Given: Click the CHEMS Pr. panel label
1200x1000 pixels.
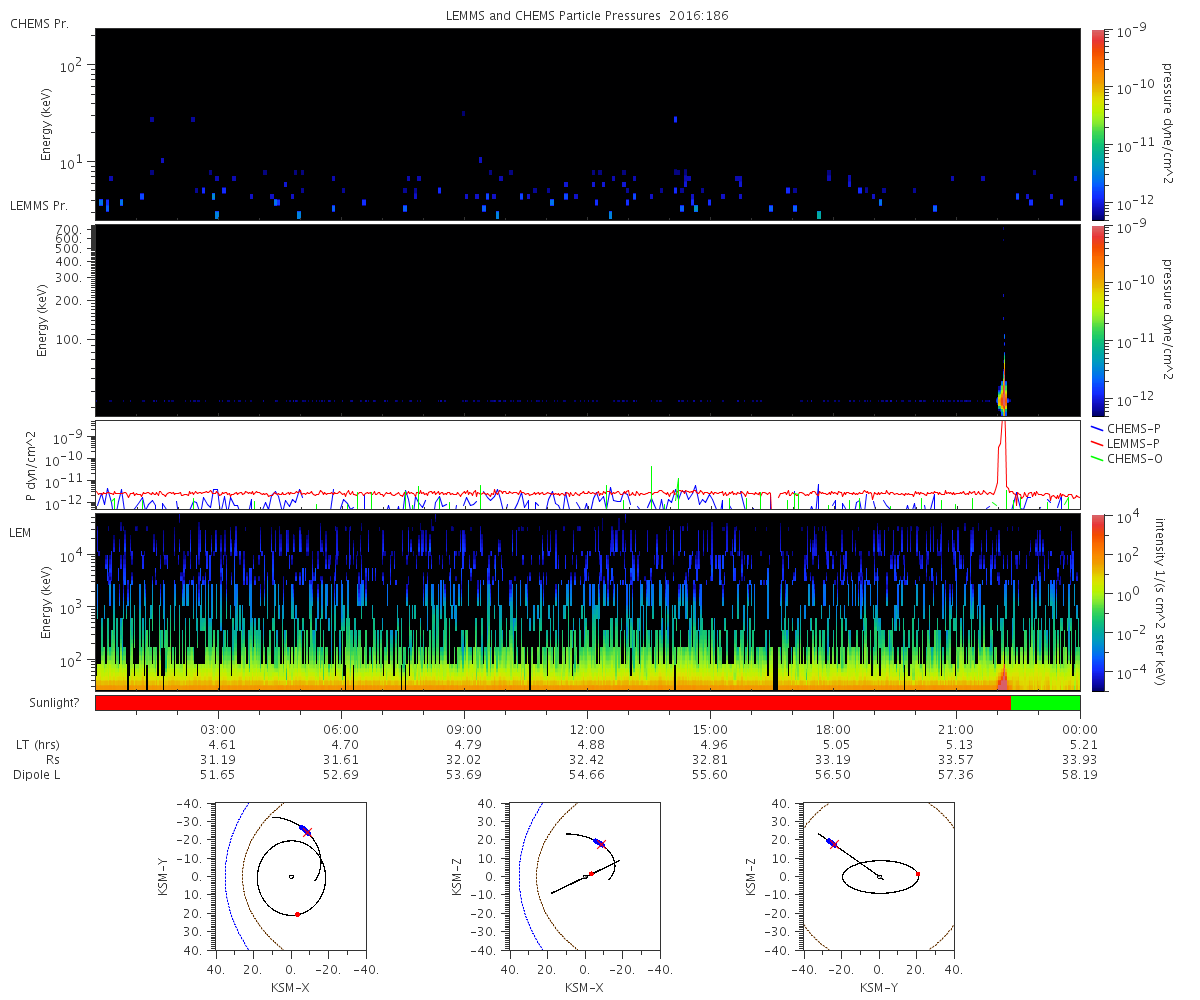Looking at the screenshot, I should 39,23.
